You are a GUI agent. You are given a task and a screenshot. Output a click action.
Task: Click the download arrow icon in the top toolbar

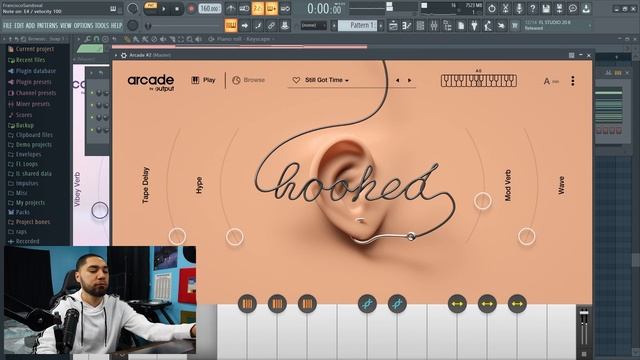coord(586,8)
